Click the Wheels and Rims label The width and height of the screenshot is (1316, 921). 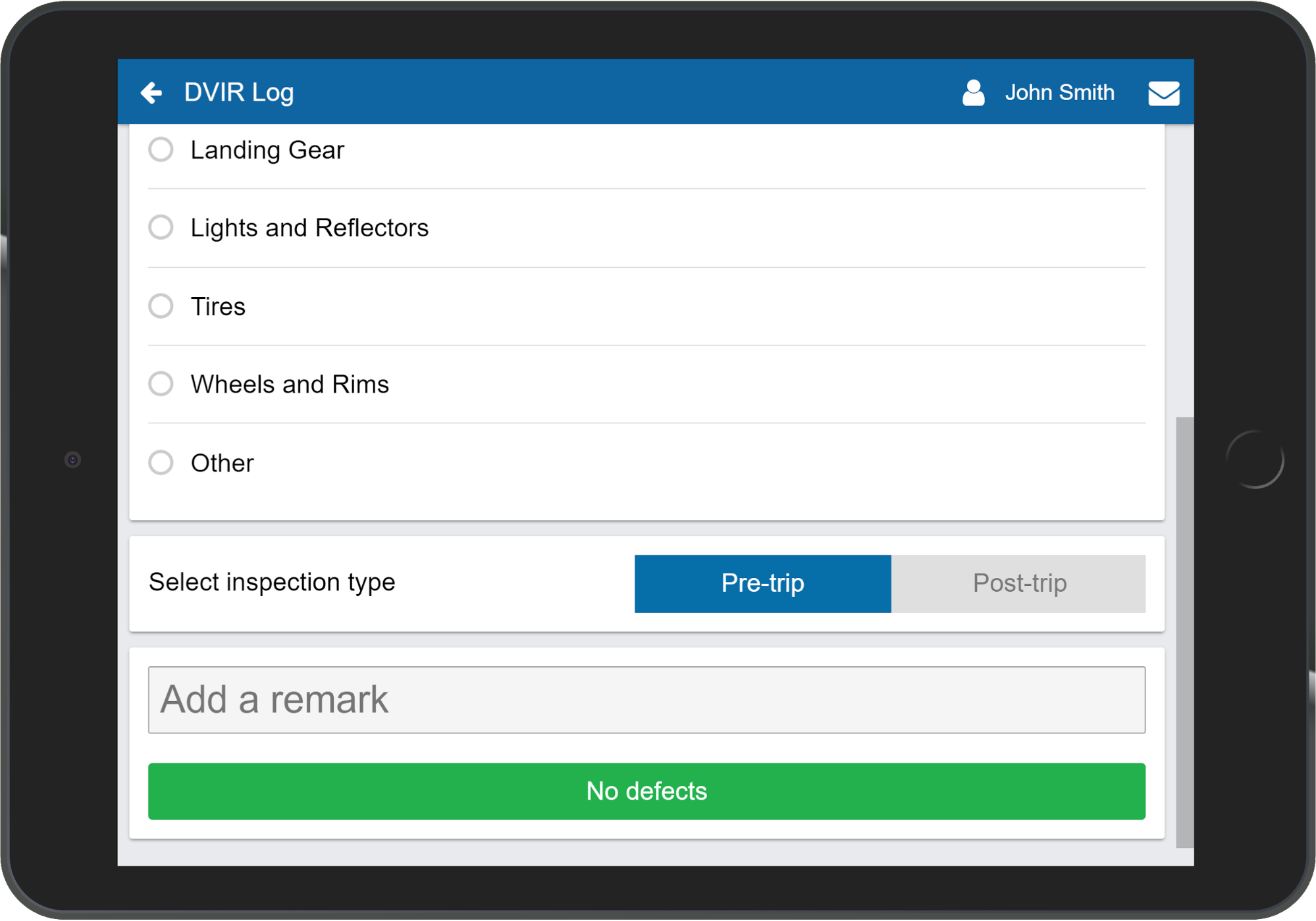pyautogui.click(x=290, y=384)
